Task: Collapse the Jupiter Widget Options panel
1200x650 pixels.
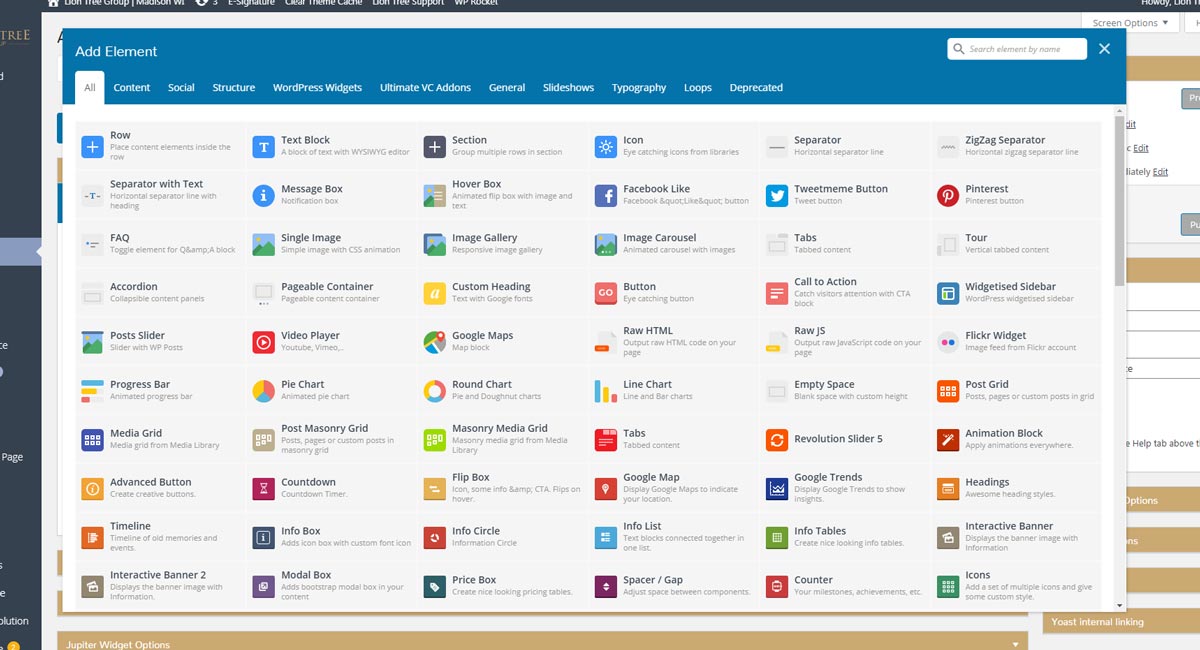Action: (x=1017, y=644)
